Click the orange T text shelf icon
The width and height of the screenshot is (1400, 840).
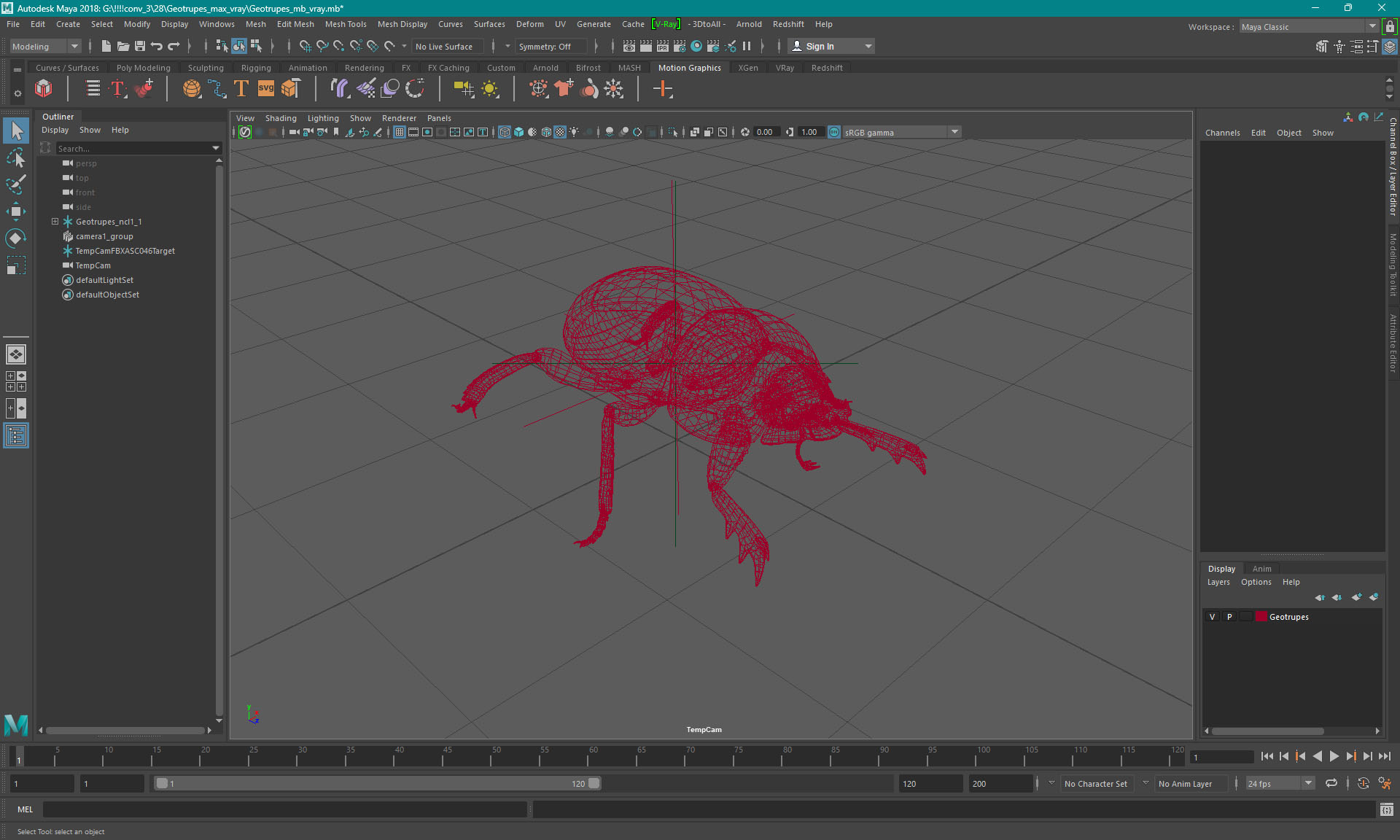(241, 89)
